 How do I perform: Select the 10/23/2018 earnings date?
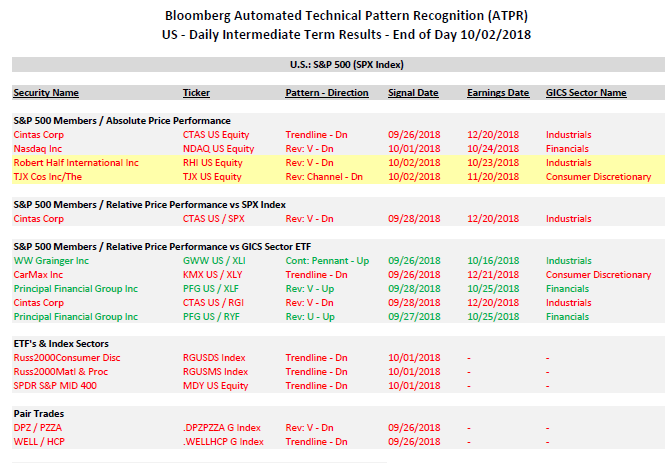click(493, 163)
